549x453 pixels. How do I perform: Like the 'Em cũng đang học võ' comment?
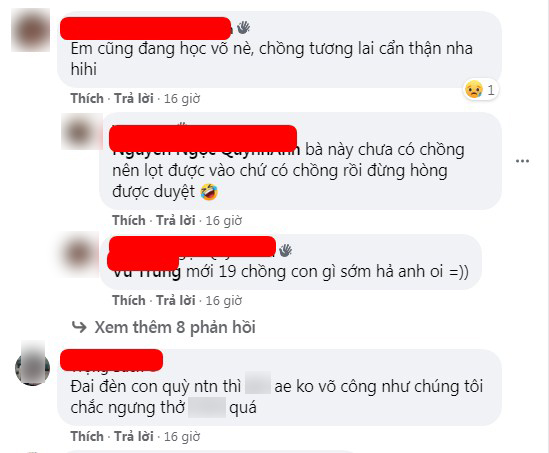[87, 98]
